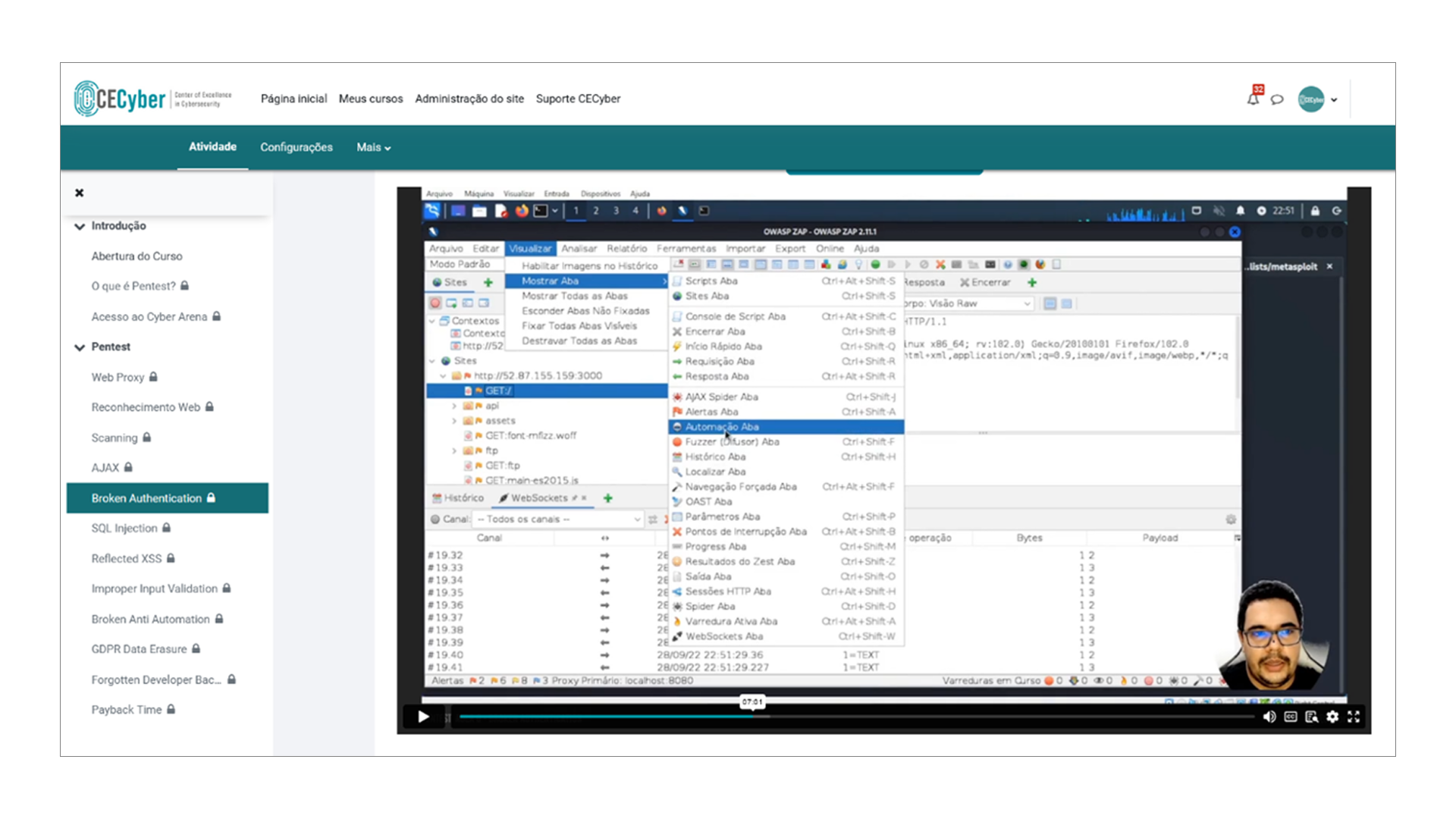1456x819 pixels.
Task: Close the lists/metasploit tab with its X
Action: click(1329, 266)
